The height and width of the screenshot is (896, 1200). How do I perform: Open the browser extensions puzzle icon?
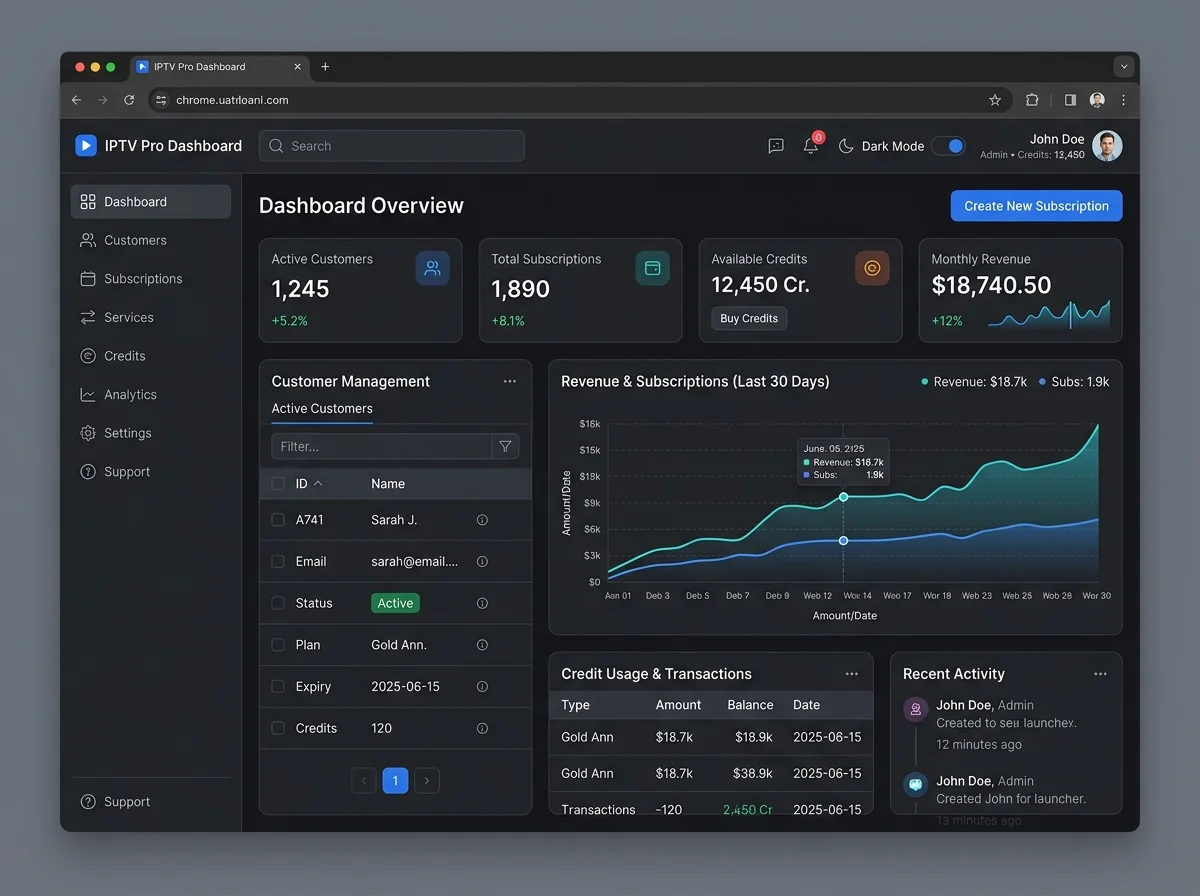(x=1032, y=100)
